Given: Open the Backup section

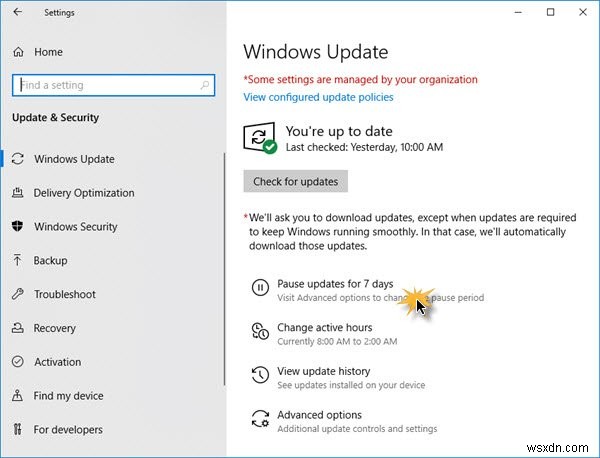Looking at the screenshot, I should tap(51, 260).
